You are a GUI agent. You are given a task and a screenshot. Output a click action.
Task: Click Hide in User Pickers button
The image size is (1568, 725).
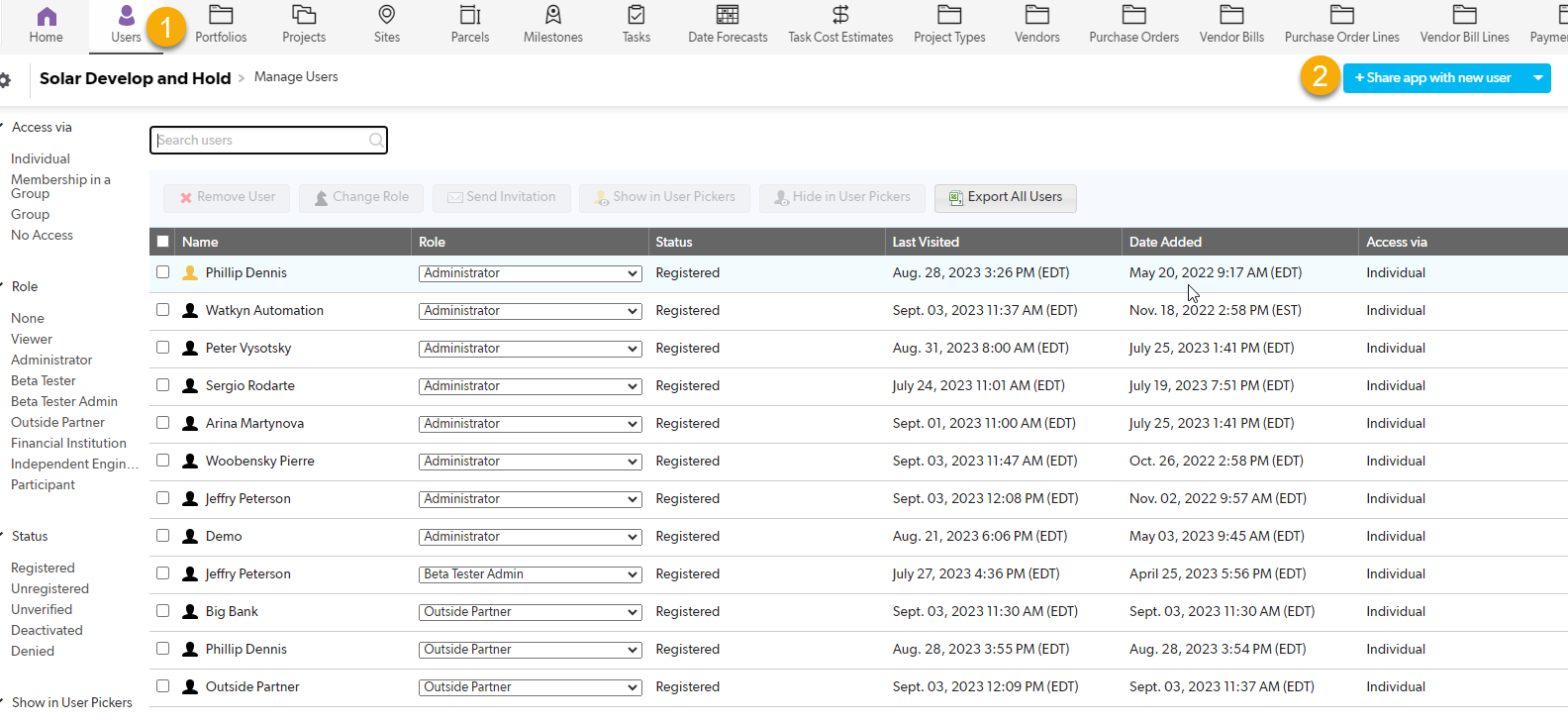coord(841,198)
